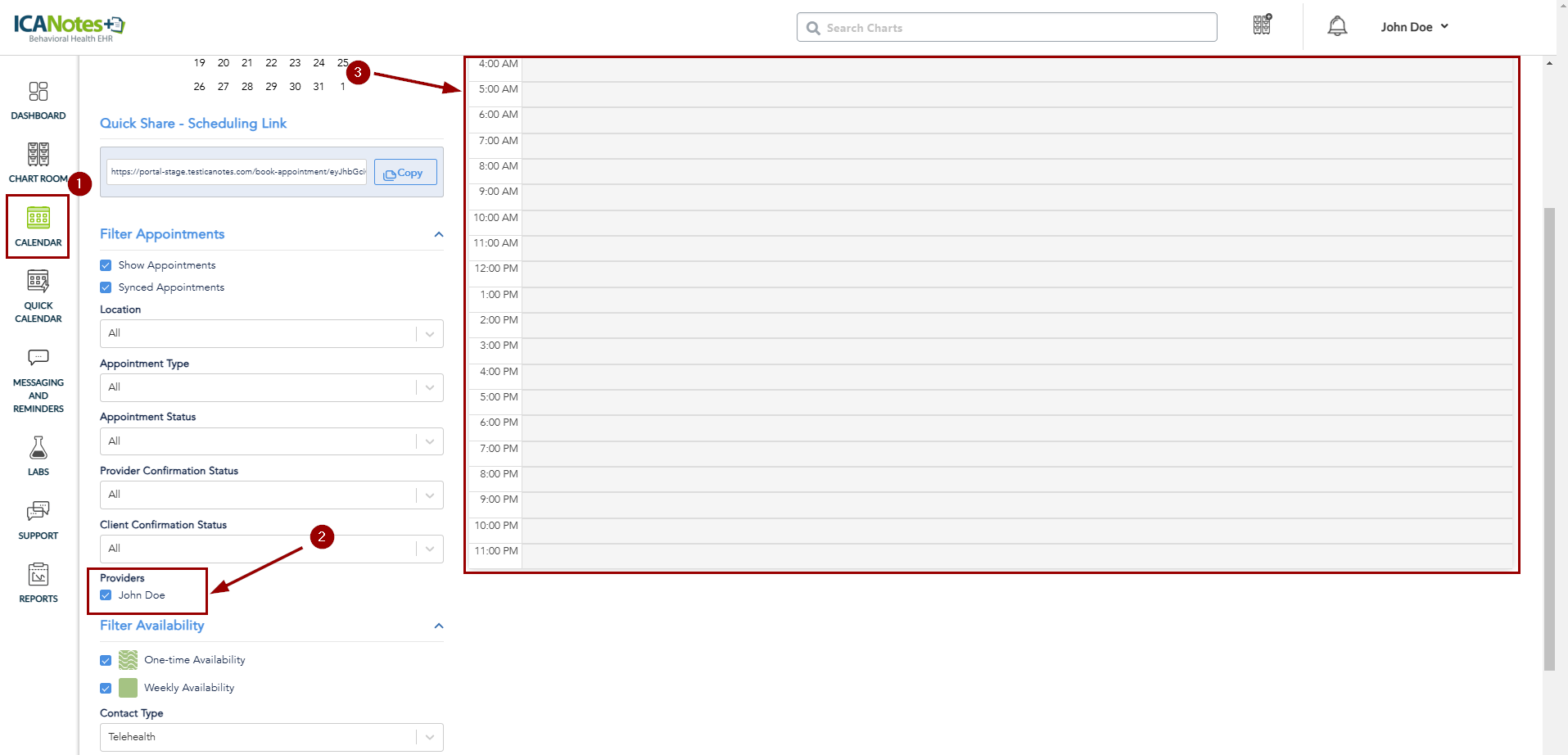The image size is (1568, 755).
Task: Click the Search Charts input field
Action: (x=1015, y=28)
